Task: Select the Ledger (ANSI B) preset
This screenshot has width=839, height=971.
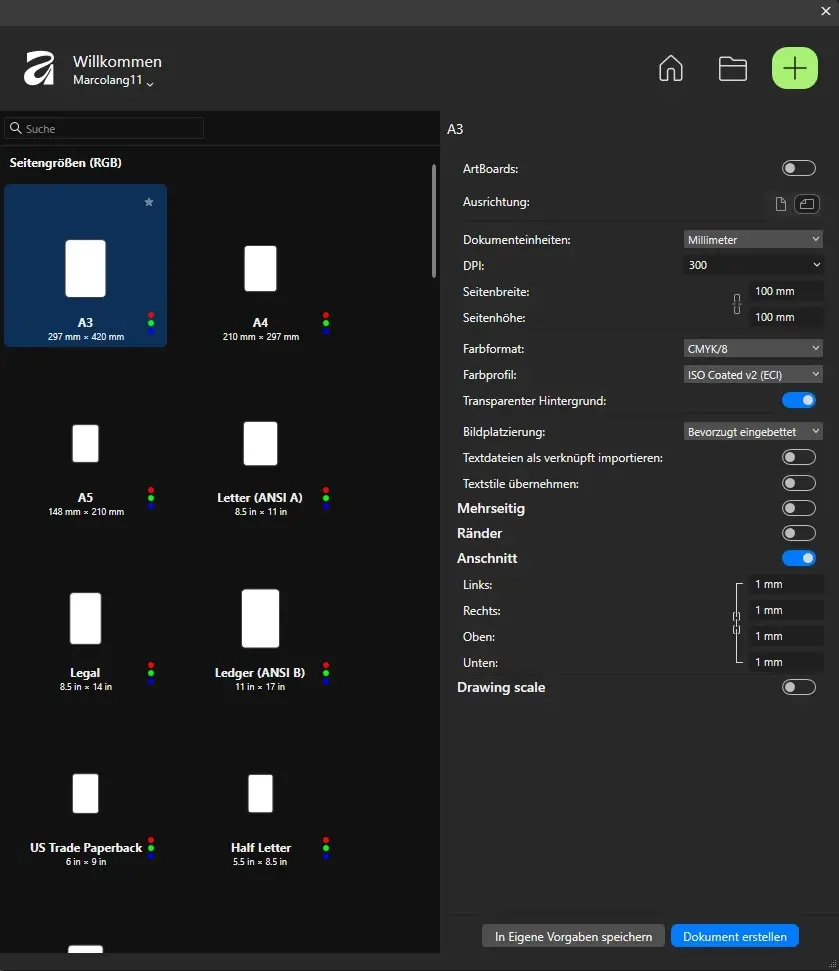Action: 260,616
